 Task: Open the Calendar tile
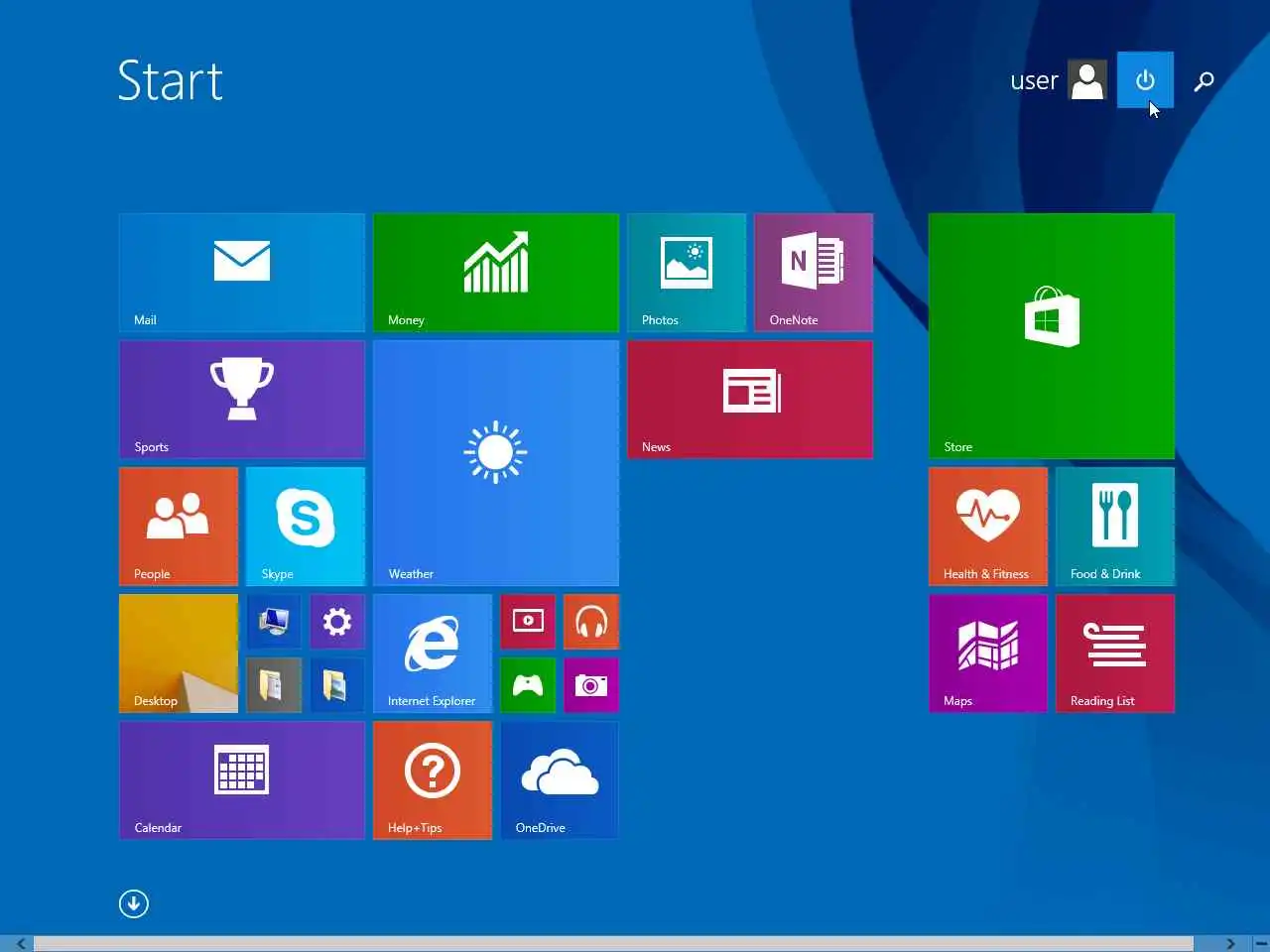pyautogui.click(x=242, y=780)
